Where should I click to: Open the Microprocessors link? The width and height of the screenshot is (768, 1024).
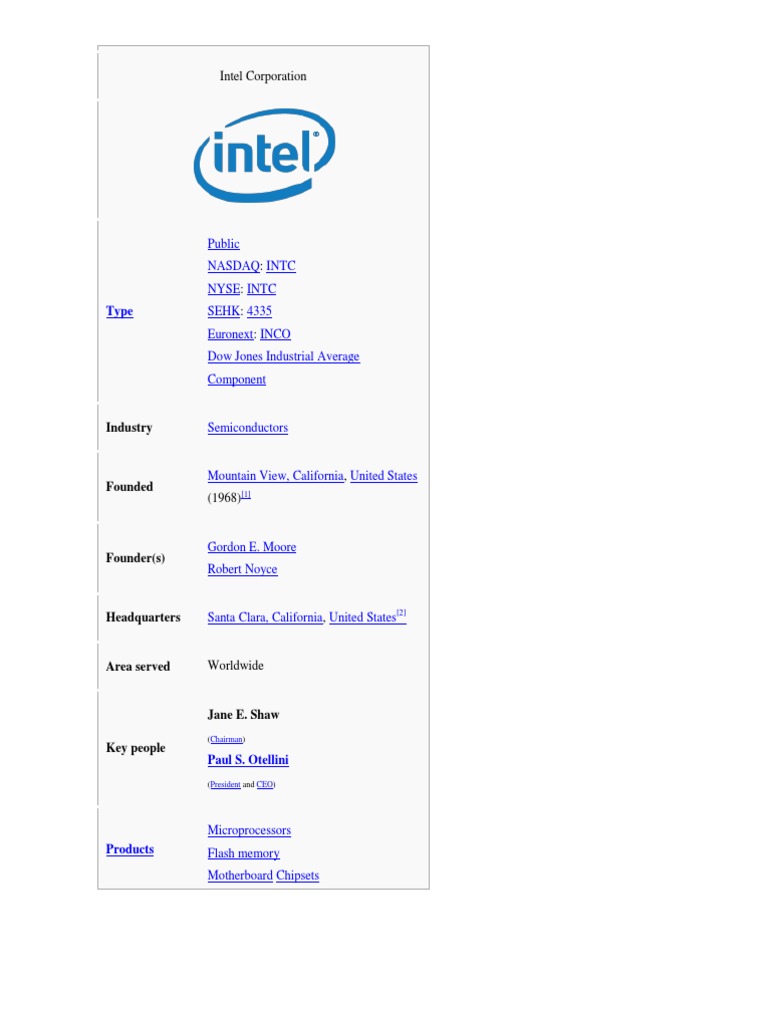click(x=249, y=830)
